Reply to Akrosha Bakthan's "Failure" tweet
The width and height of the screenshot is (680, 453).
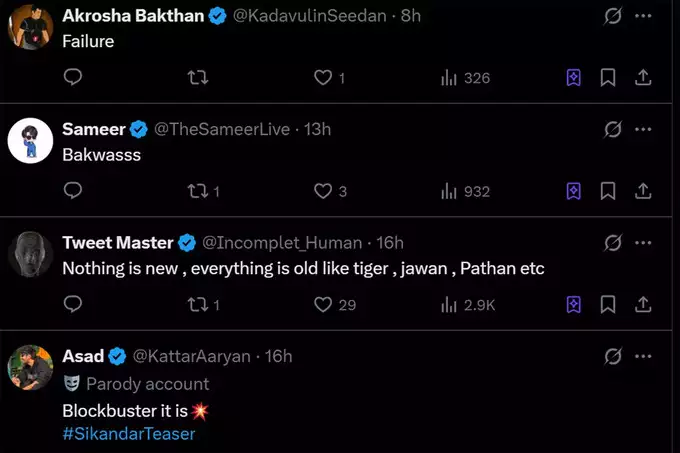pyautogui.click(x=72, y=77)
